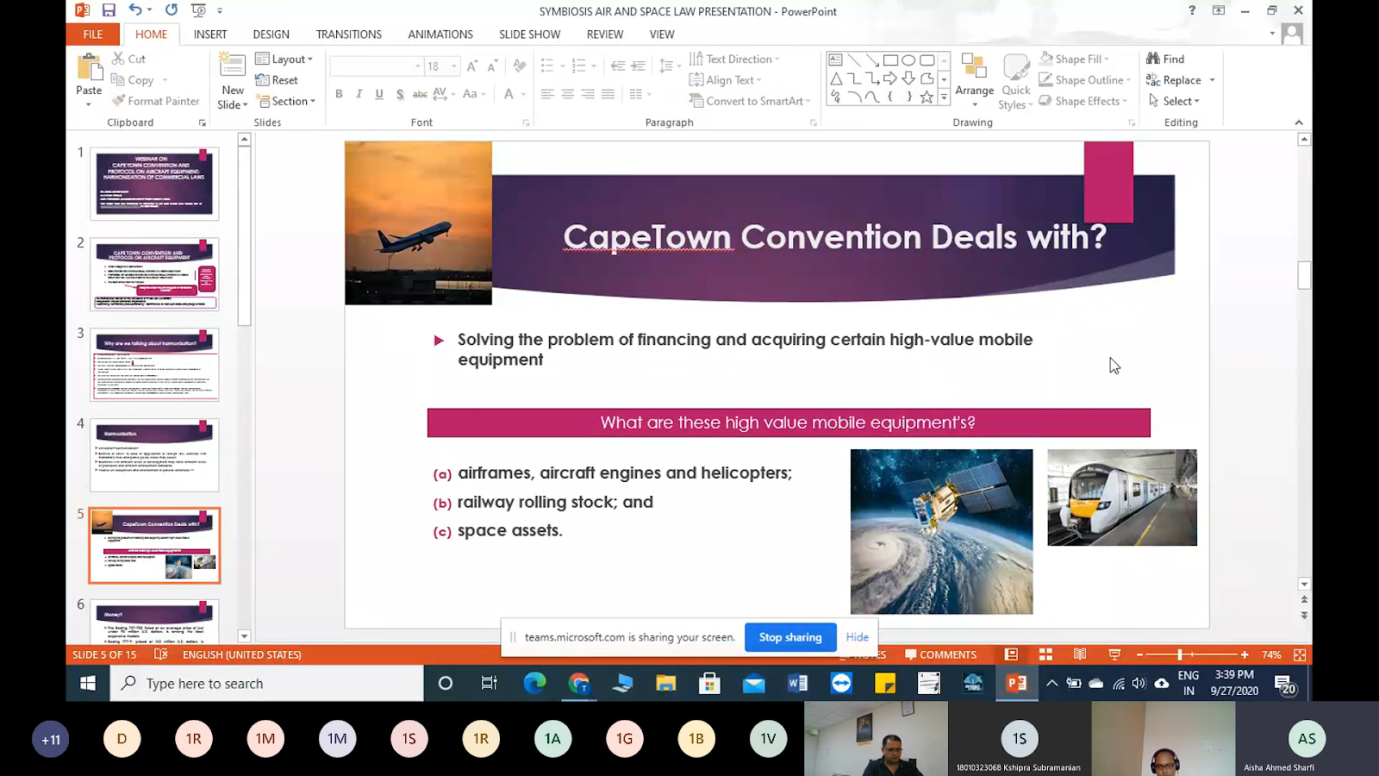Clear all formatting icon
This screenshot has height=776, width=1379.
point(519,66)
